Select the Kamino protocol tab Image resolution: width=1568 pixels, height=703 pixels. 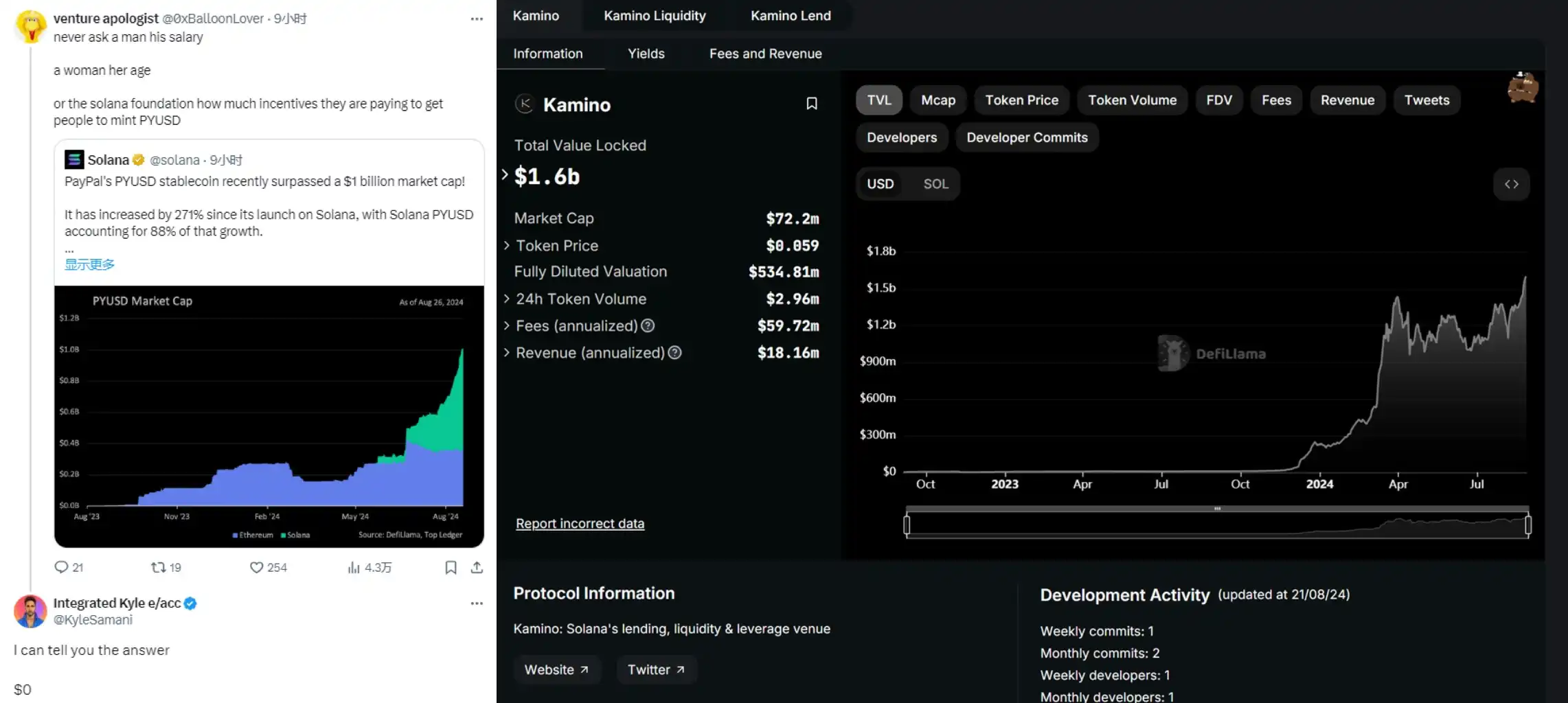[536, 16]
